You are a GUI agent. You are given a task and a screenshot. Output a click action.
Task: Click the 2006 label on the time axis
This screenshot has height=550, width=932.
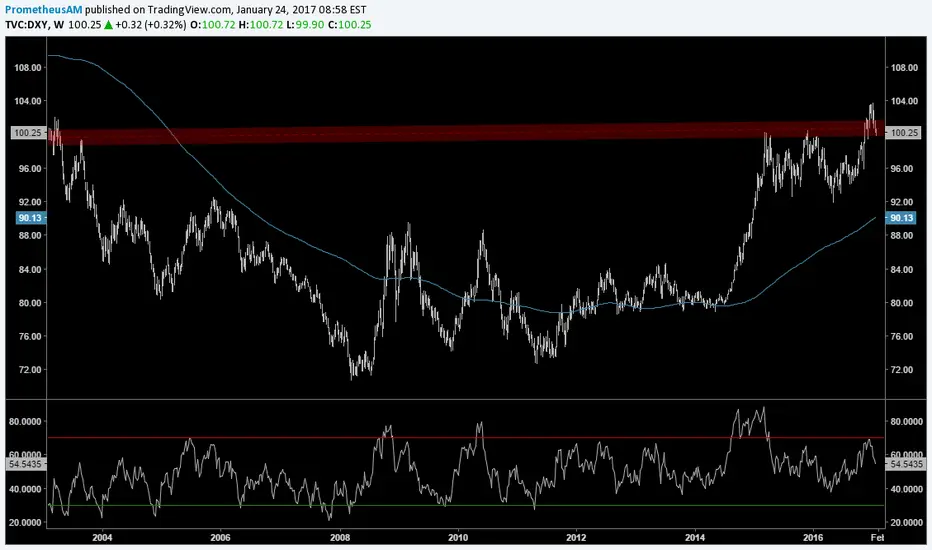(221, 538)
